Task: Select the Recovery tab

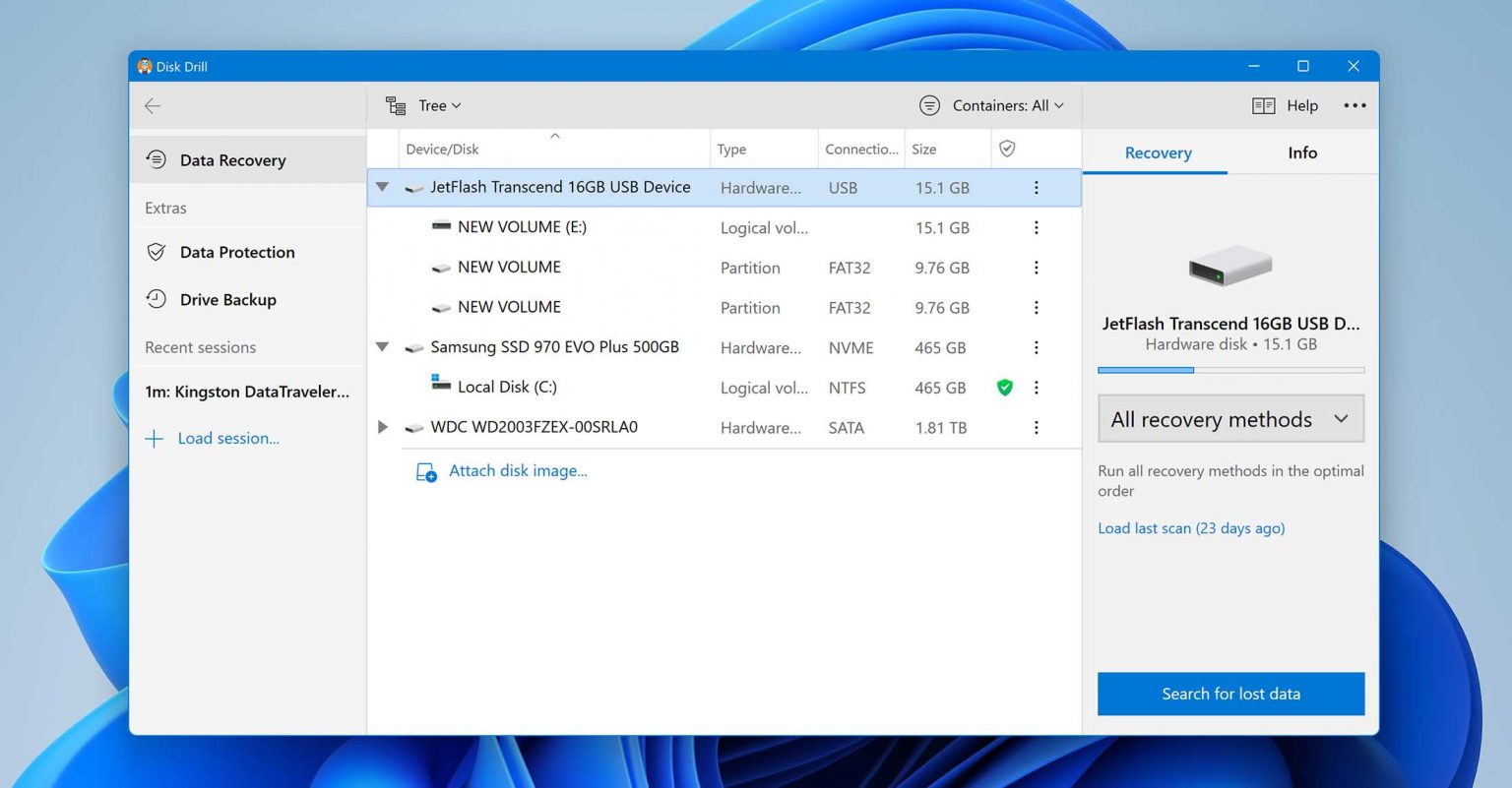Action: pos(1158,152)
